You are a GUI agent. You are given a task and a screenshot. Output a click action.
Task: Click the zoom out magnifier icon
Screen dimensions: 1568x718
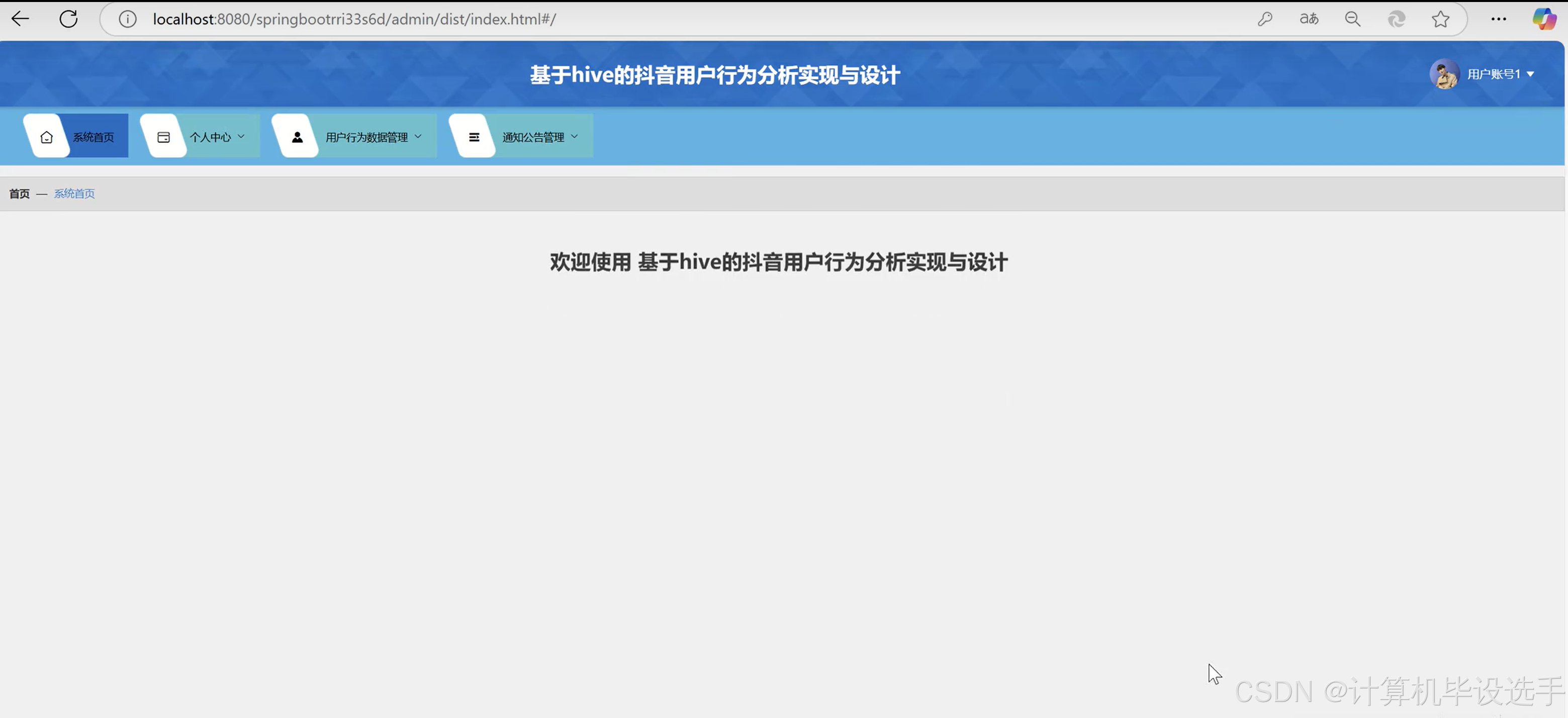pos(1352,20)
